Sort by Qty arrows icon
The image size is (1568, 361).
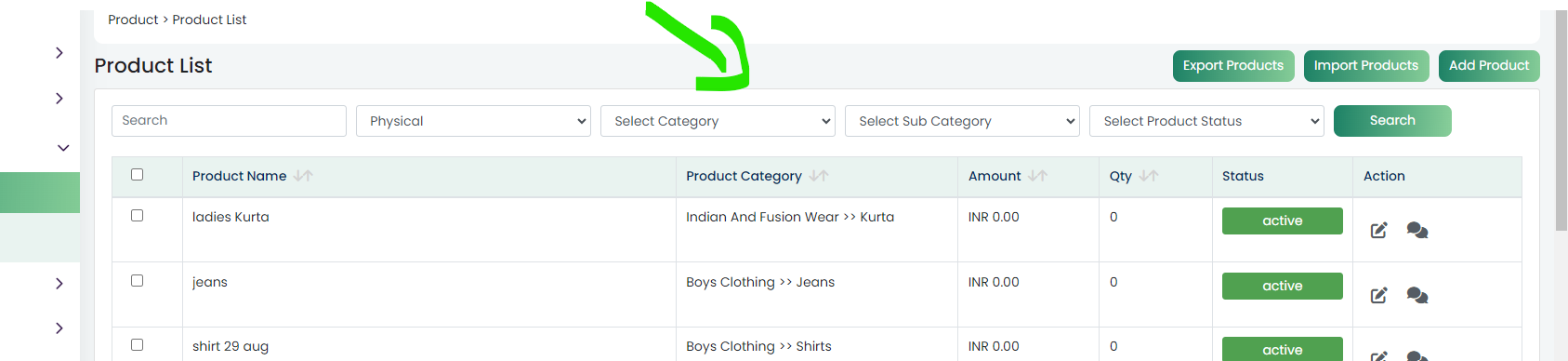tap(1149, 176)
